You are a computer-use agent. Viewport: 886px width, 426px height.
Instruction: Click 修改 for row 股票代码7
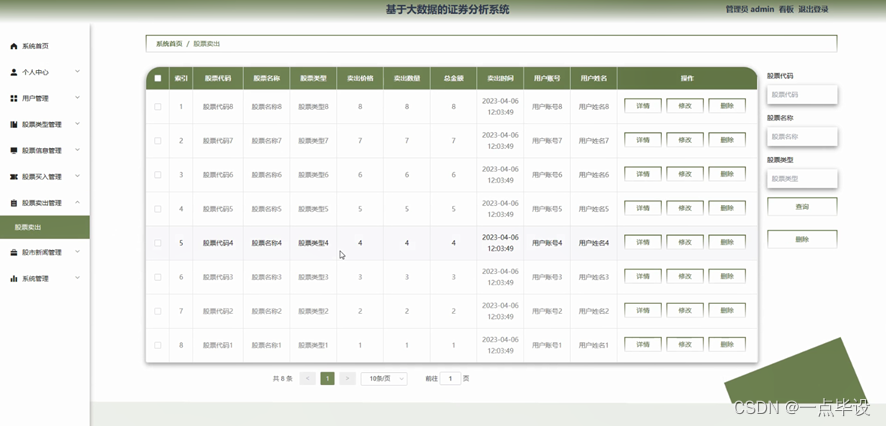[685, 140]
